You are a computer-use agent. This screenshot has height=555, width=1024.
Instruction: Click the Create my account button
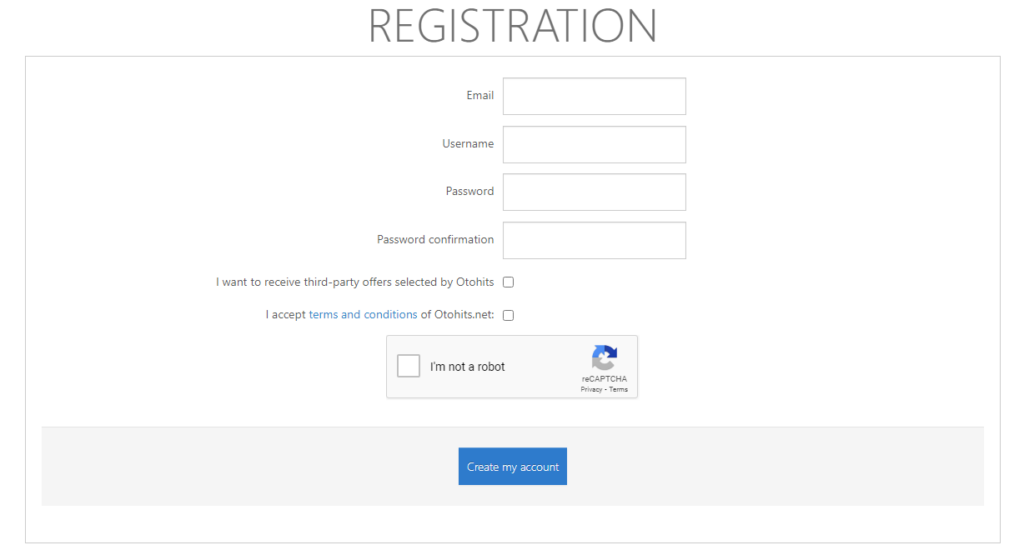tap(513, 466)
